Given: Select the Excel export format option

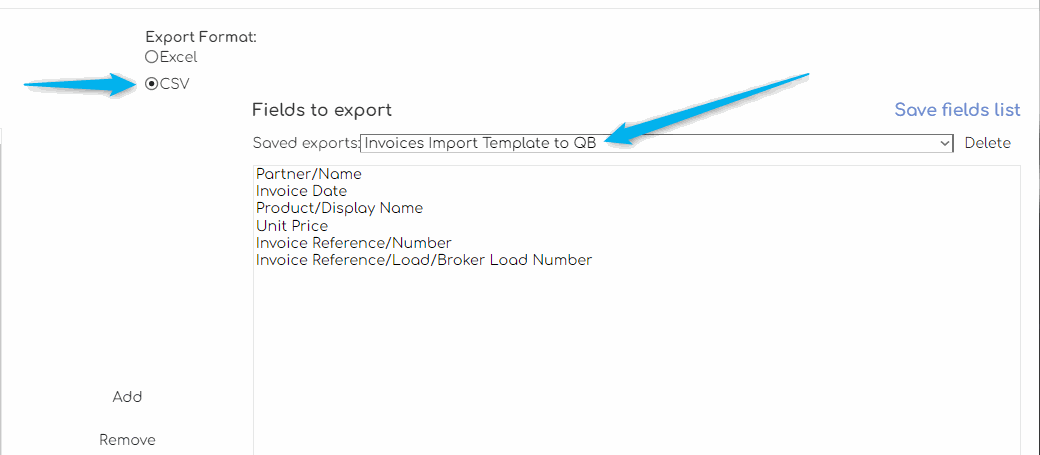Looking at the screenshot, I should [152, 58].
